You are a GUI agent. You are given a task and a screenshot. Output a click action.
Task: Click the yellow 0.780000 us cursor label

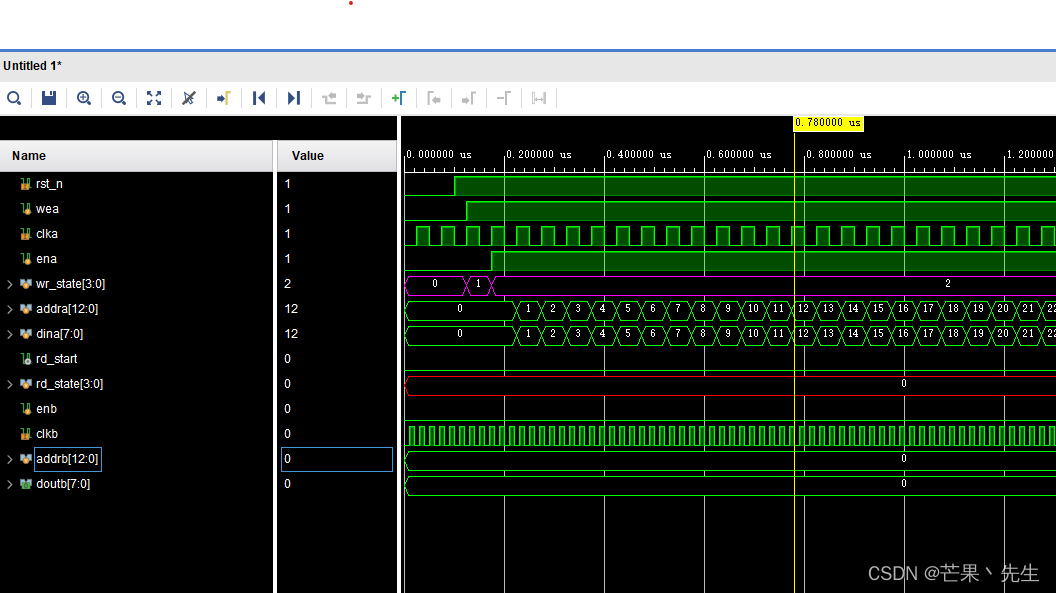point(828,123)
